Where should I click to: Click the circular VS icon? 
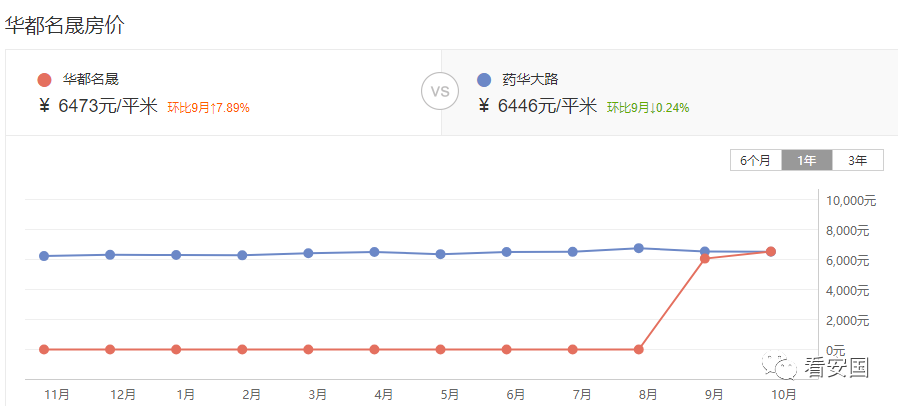point(440,92)
